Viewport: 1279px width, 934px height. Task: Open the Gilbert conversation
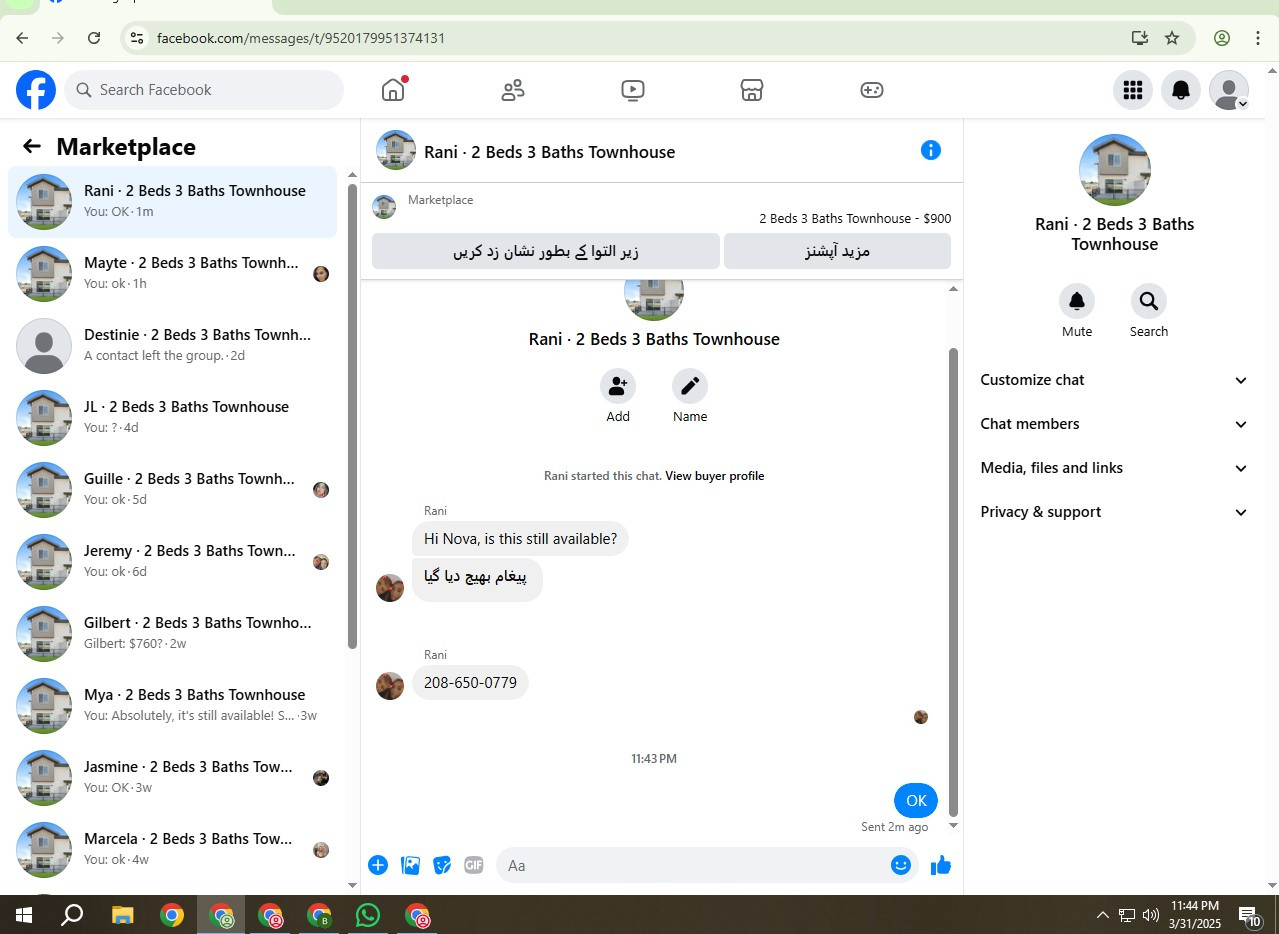pos(172,634)
